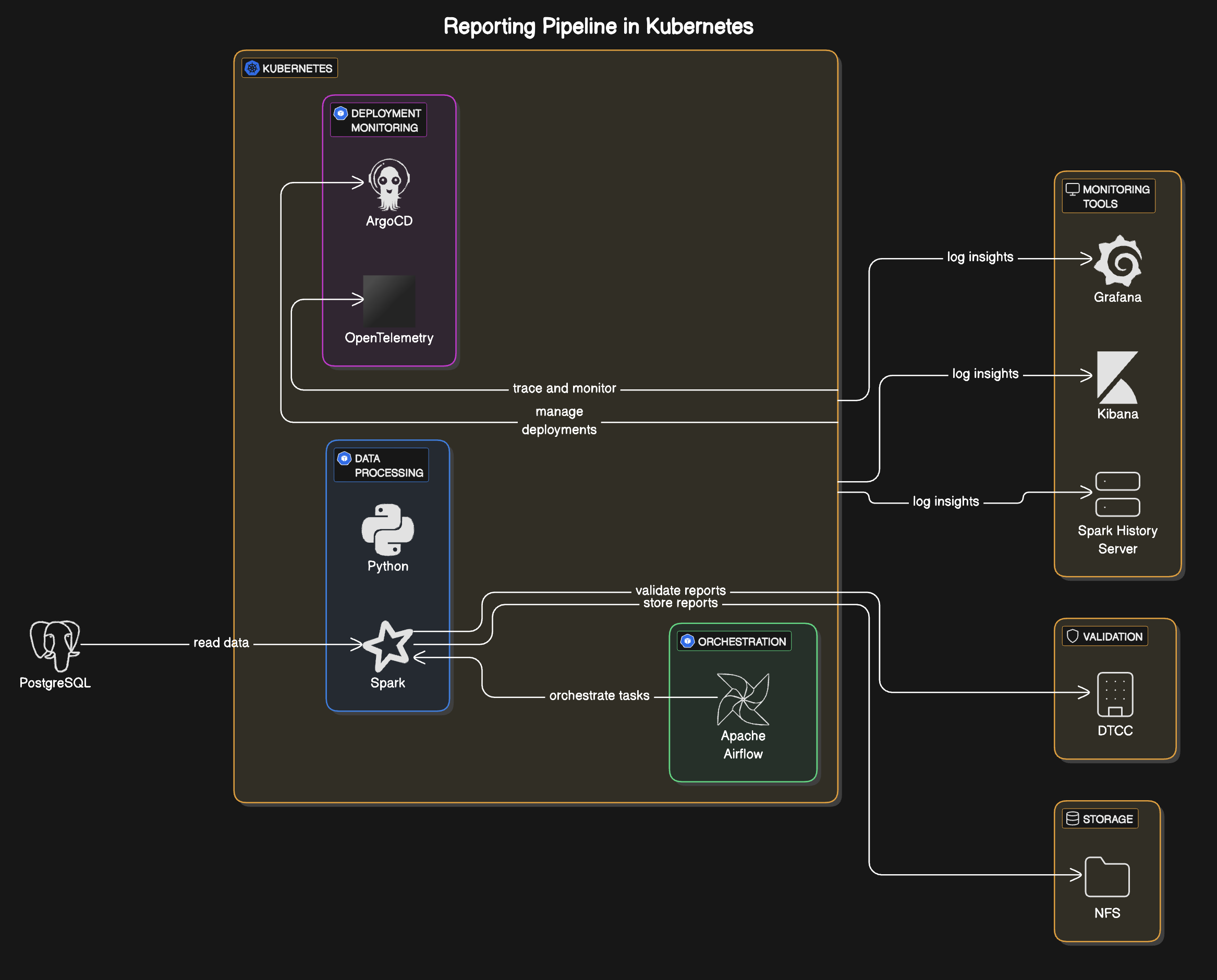Click the Kubernetes wheel icon in group label

252,68
